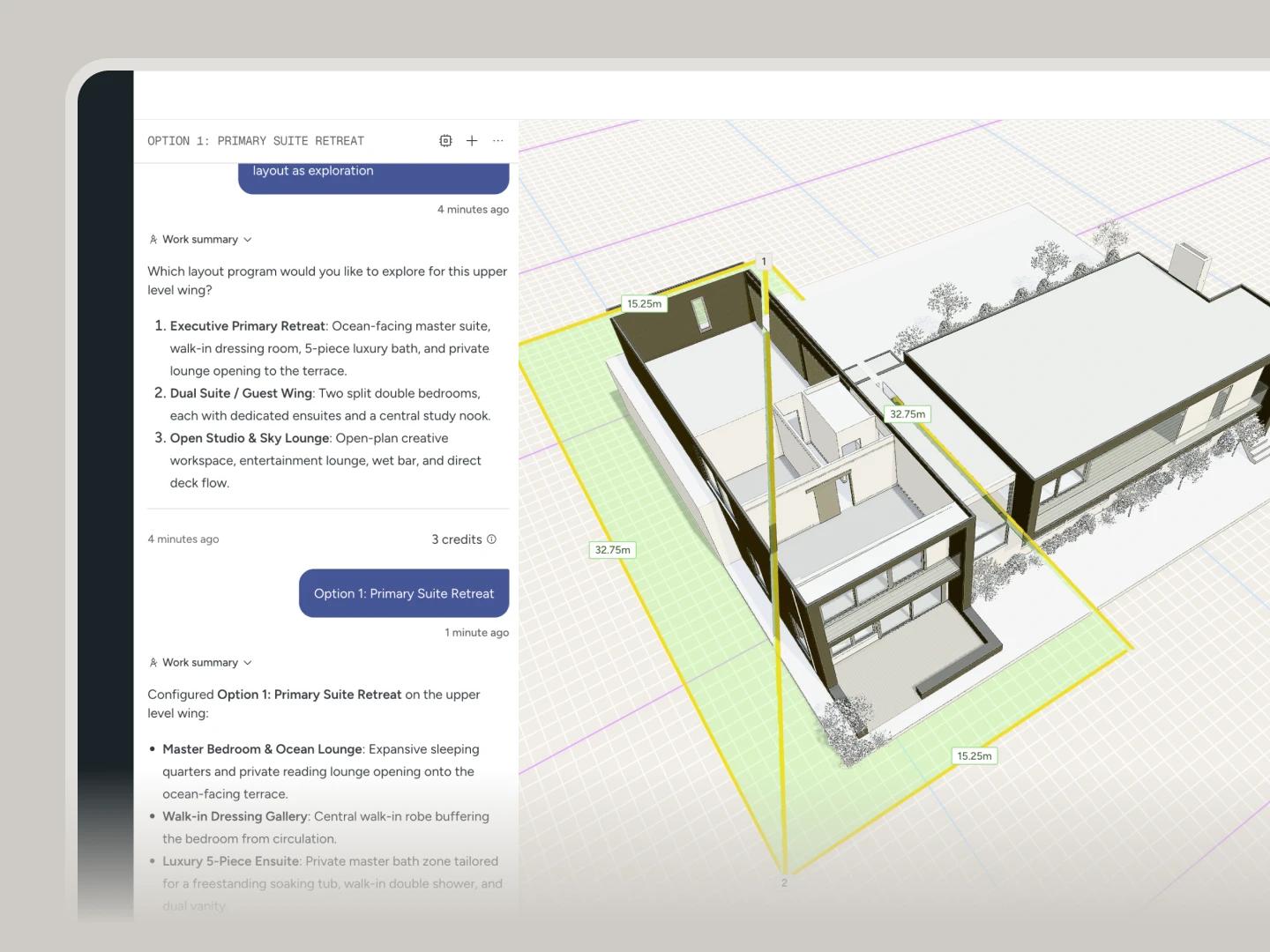
Task: Click the Option 1: Primary Suite Retreat message bubble
Action: (x=404, y=593)
